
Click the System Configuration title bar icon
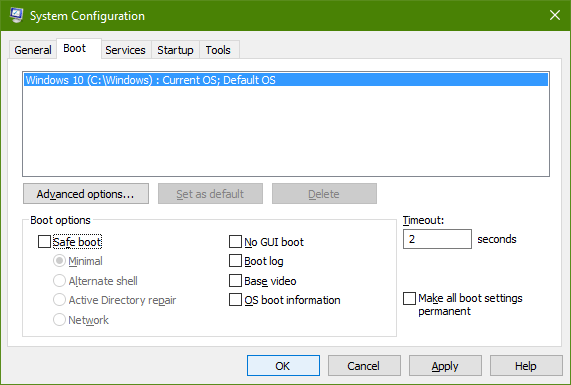(x=16, y=15)
